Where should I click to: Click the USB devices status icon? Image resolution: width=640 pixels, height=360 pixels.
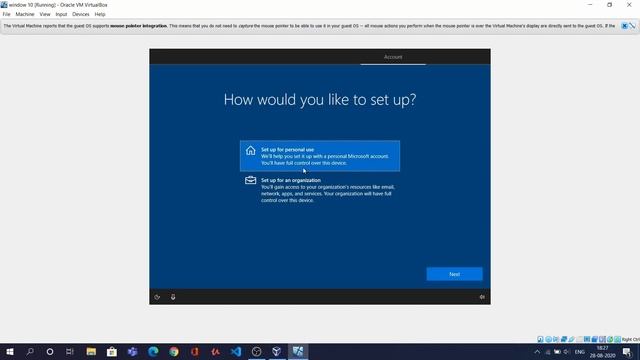[571, 339]
